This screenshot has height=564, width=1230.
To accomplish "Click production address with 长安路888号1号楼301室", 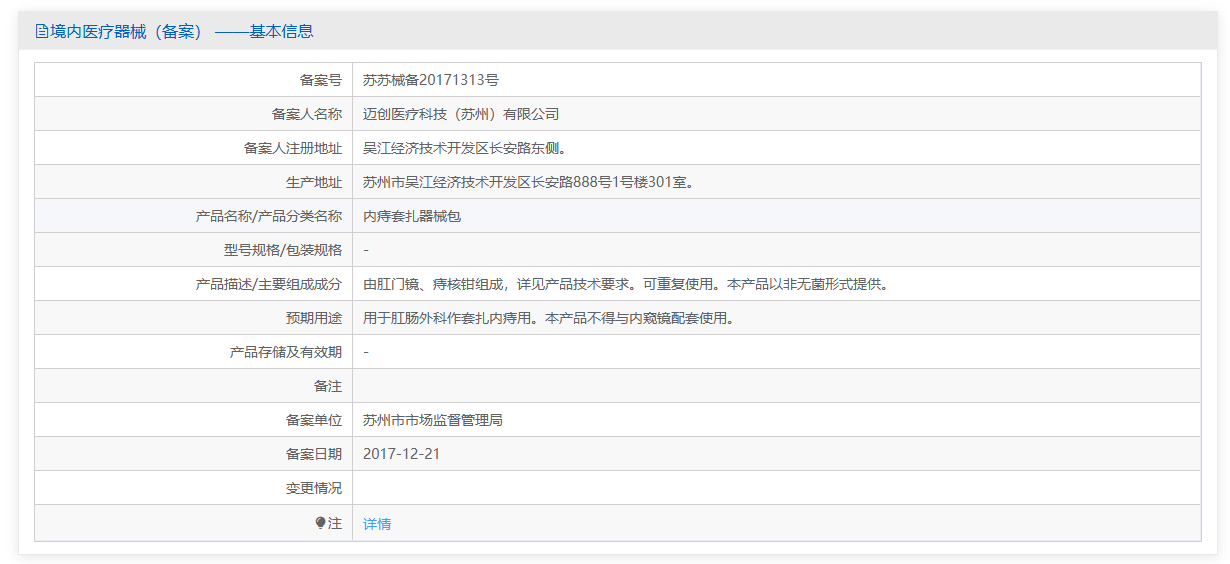I will tap(528, 182).
